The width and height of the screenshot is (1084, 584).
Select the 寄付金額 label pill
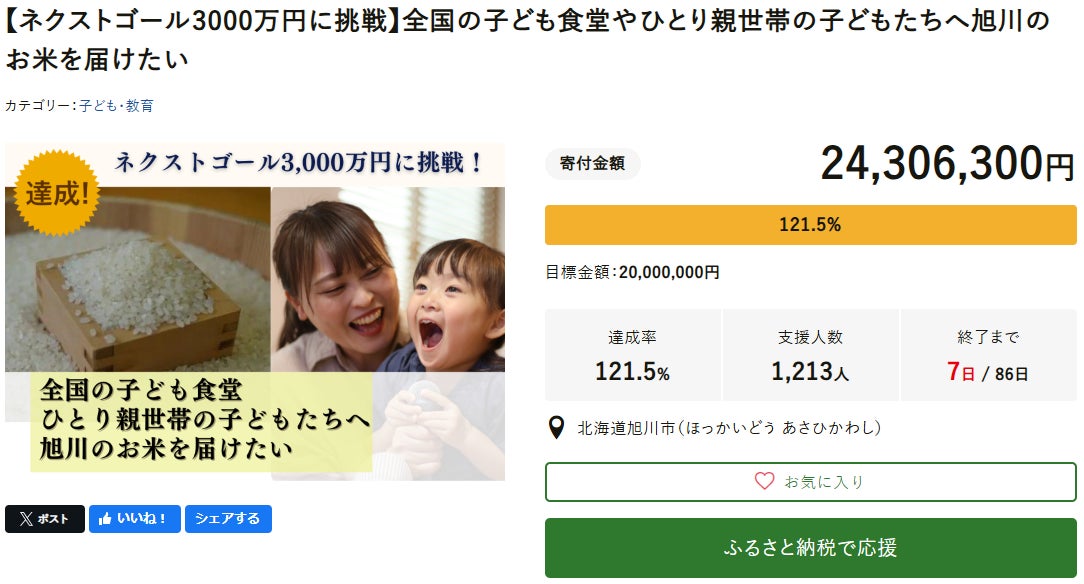(593, 164)
